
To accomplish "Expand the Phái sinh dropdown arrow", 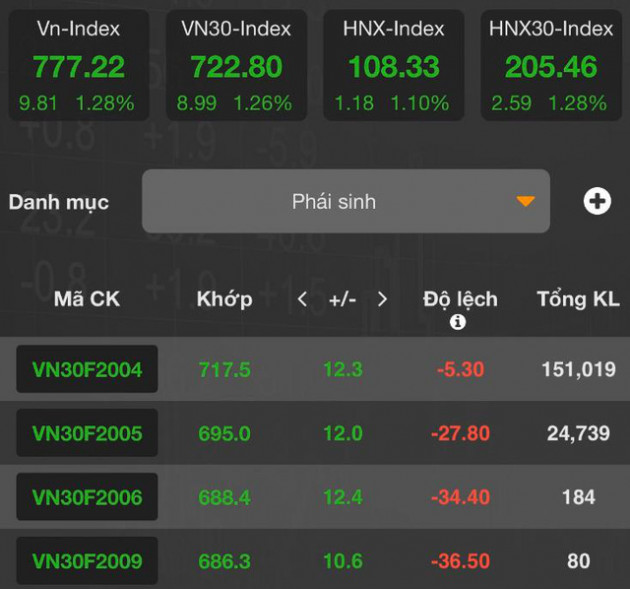I will (x=525, y=201).
